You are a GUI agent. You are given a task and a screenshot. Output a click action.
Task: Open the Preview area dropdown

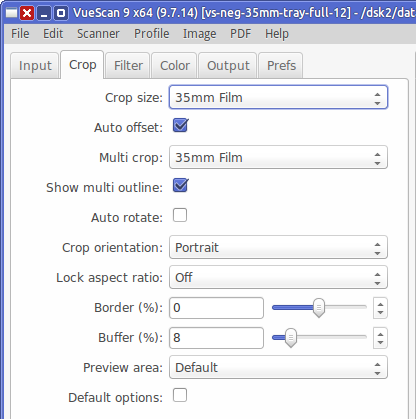point(278,367)
